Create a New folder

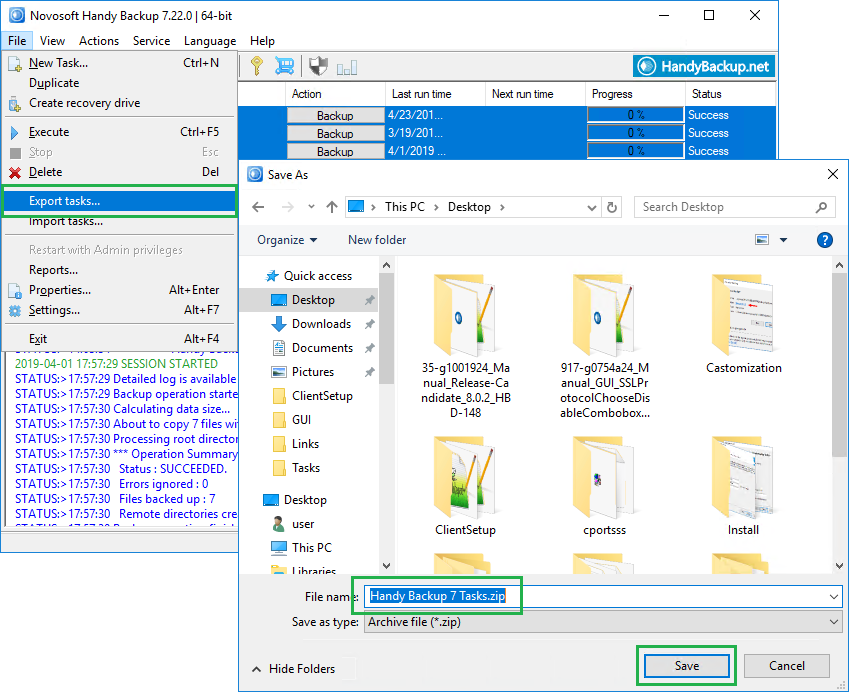click(x=377, y=240)
